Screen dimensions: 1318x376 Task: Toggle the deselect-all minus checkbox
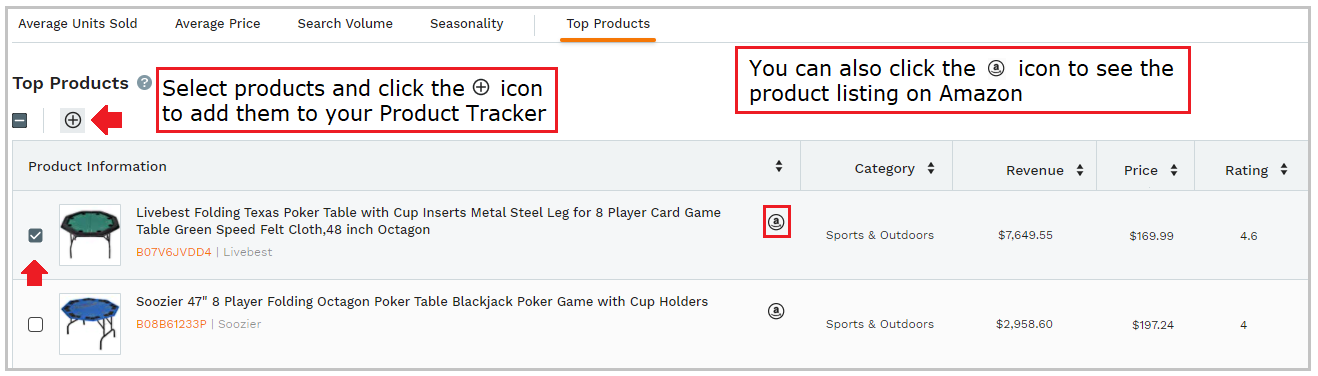[x=20, y=121]
